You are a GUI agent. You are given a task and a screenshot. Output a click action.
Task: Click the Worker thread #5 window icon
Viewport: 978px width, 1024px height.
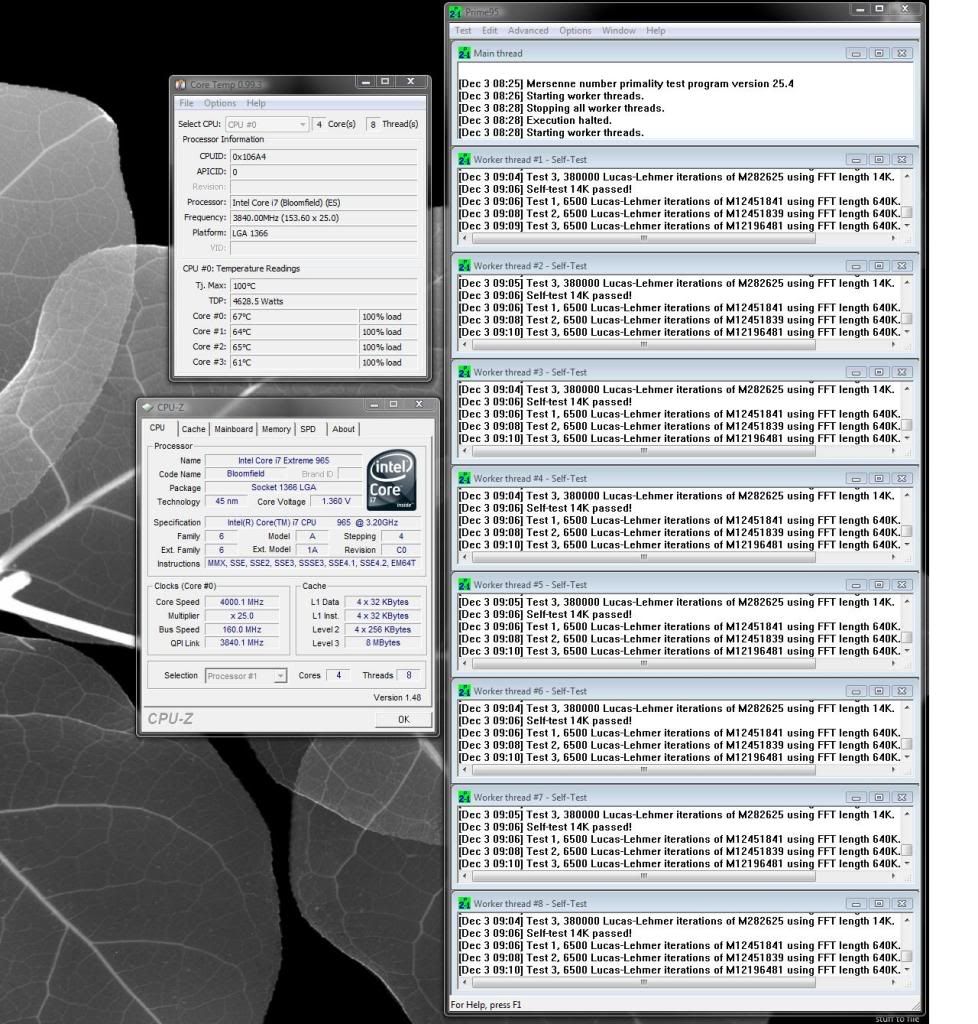tap(464, 585)
